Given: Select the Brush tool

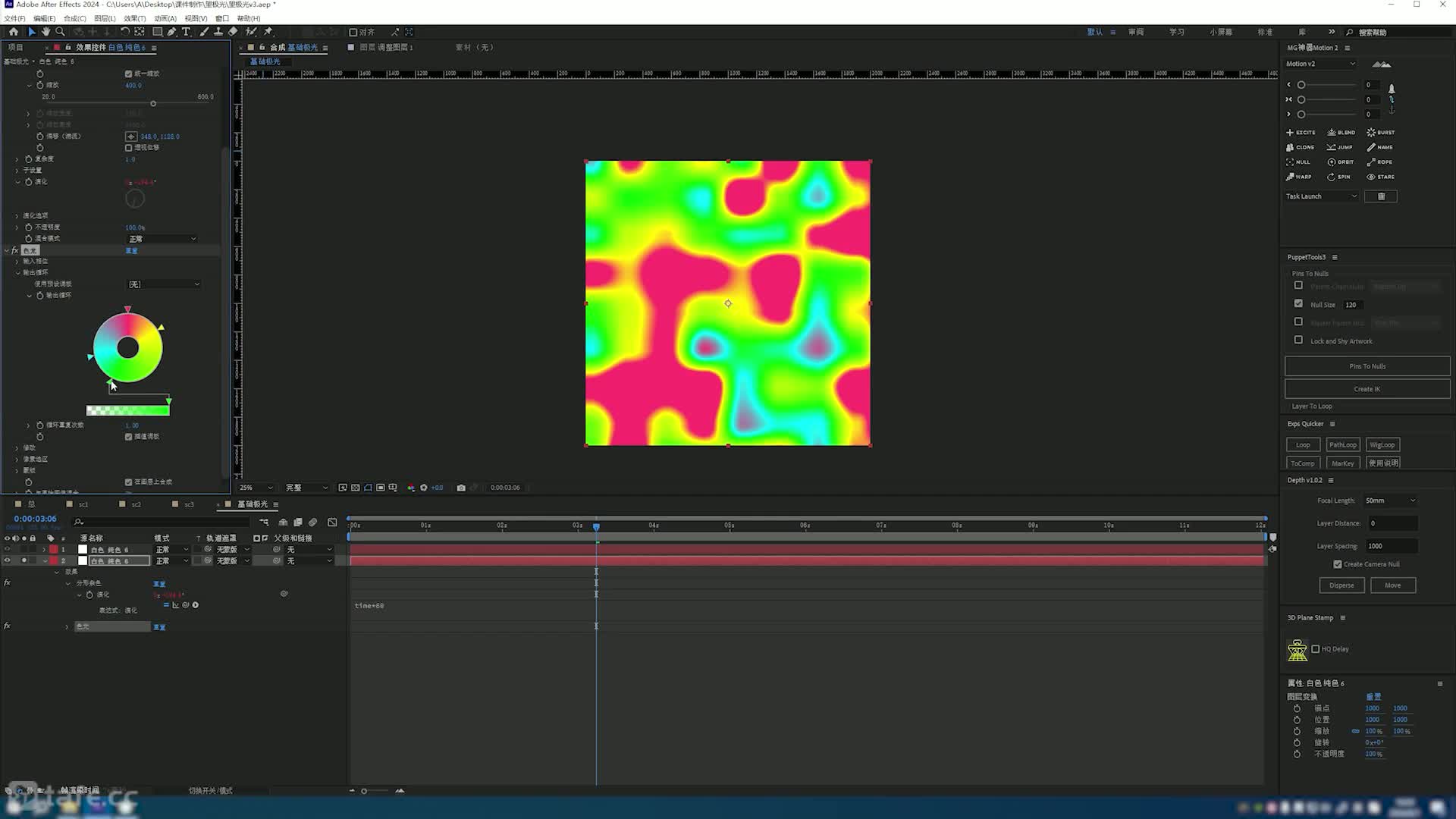Looking at the screenshot, I should pyautogui.click(x=204, y=32).
